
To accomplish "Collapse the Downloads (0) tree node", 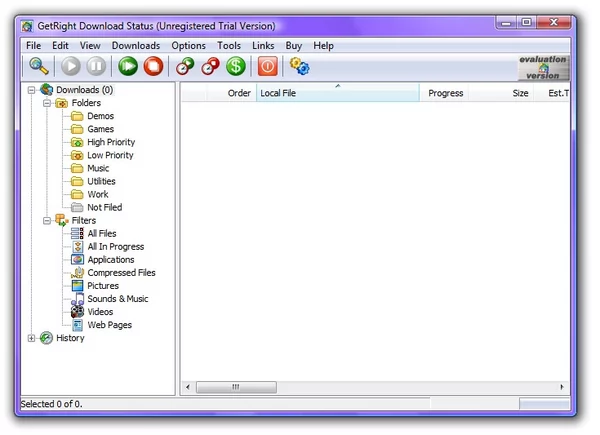I will click(31, 90).
